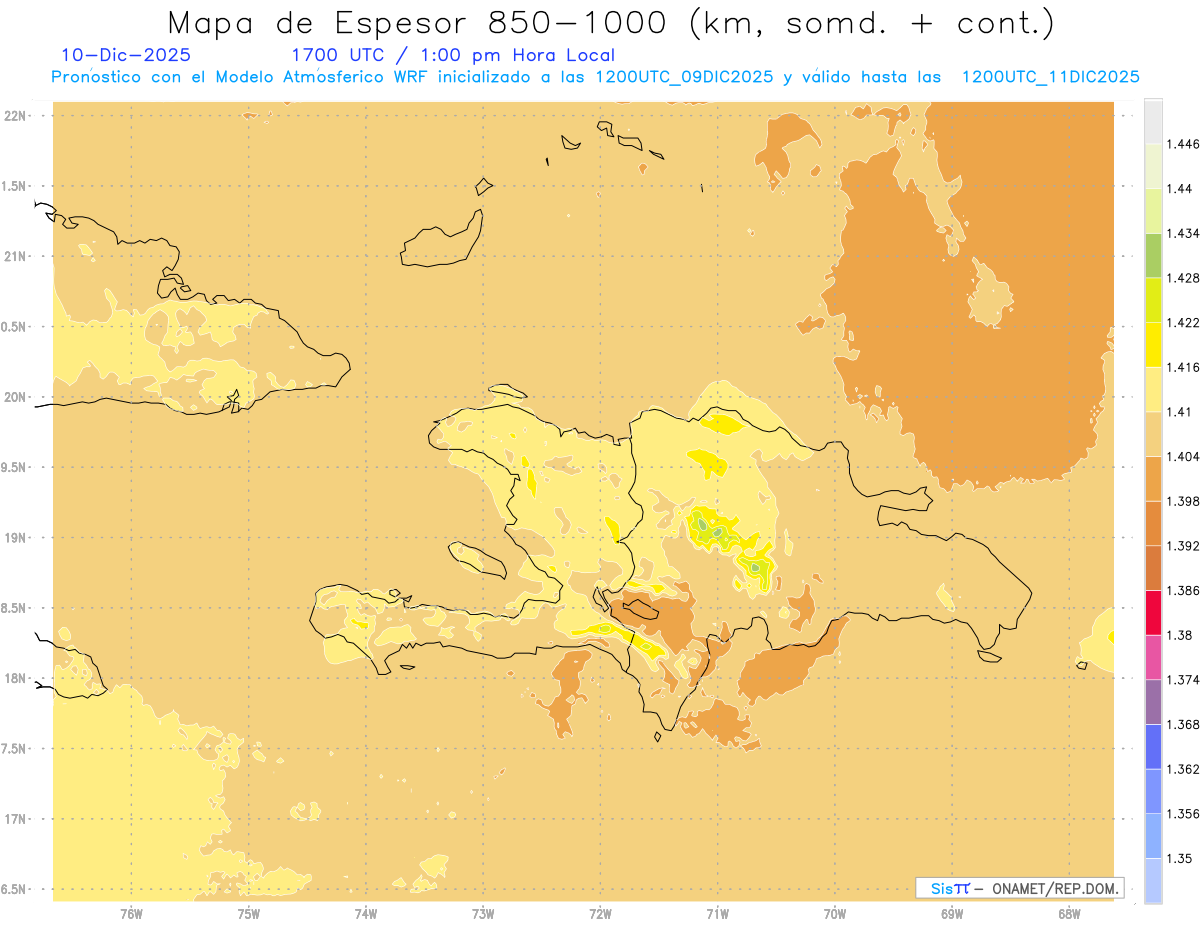Click longitude label '74W'
1200x927 pixels.
[x=365, y=914]
